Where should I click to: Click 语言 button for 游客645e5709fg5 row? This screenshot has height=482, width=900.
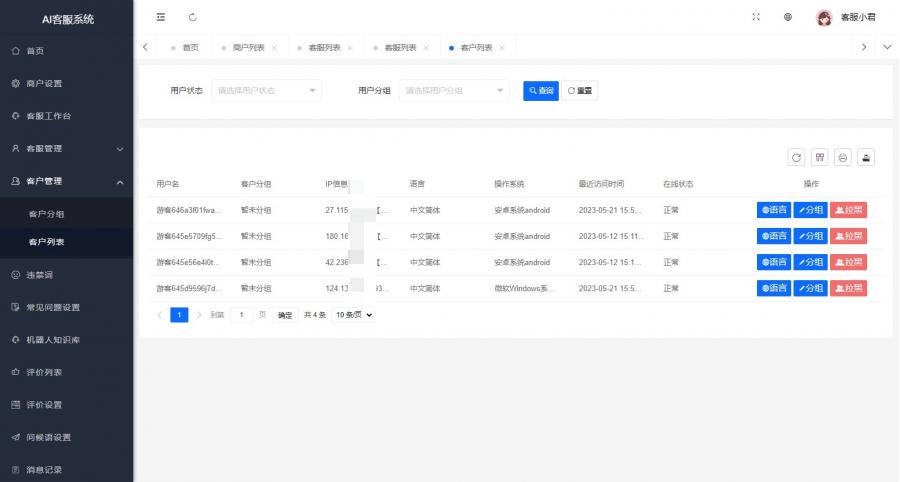[774, 236]
